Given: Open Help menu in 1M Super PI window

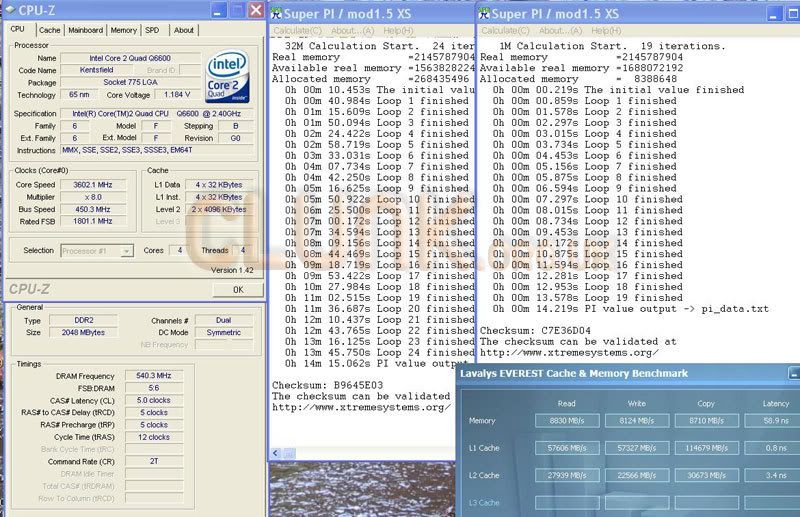Looking at the screenshot, I should click(606, 31).
